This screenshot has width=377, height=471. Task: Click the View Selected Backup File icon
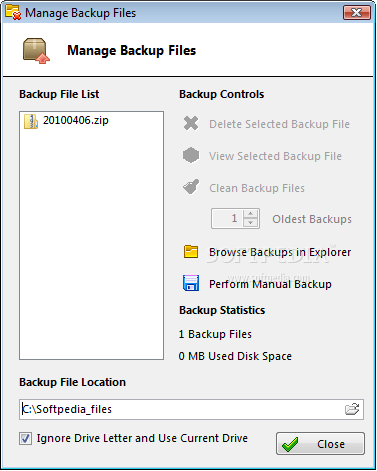tap(191, 155)
